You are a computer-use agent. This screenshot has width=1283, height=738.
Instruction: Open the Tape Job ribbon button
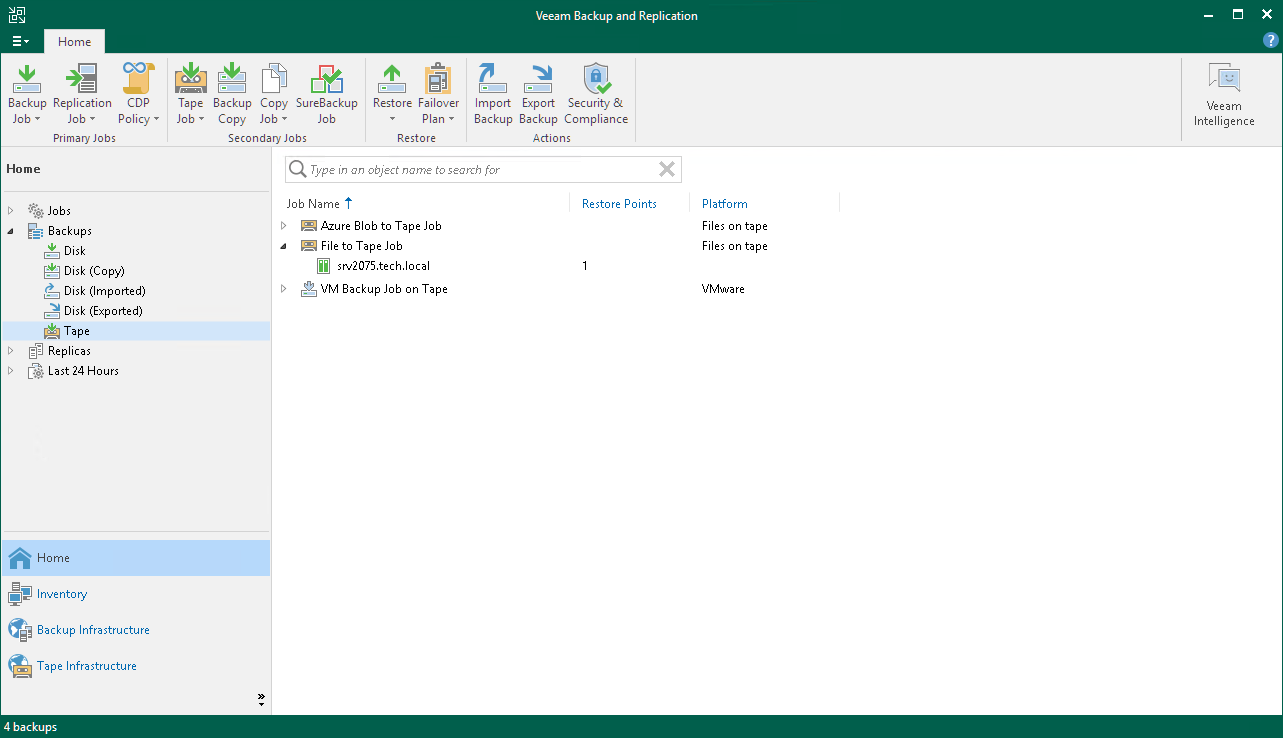[190, 94]
